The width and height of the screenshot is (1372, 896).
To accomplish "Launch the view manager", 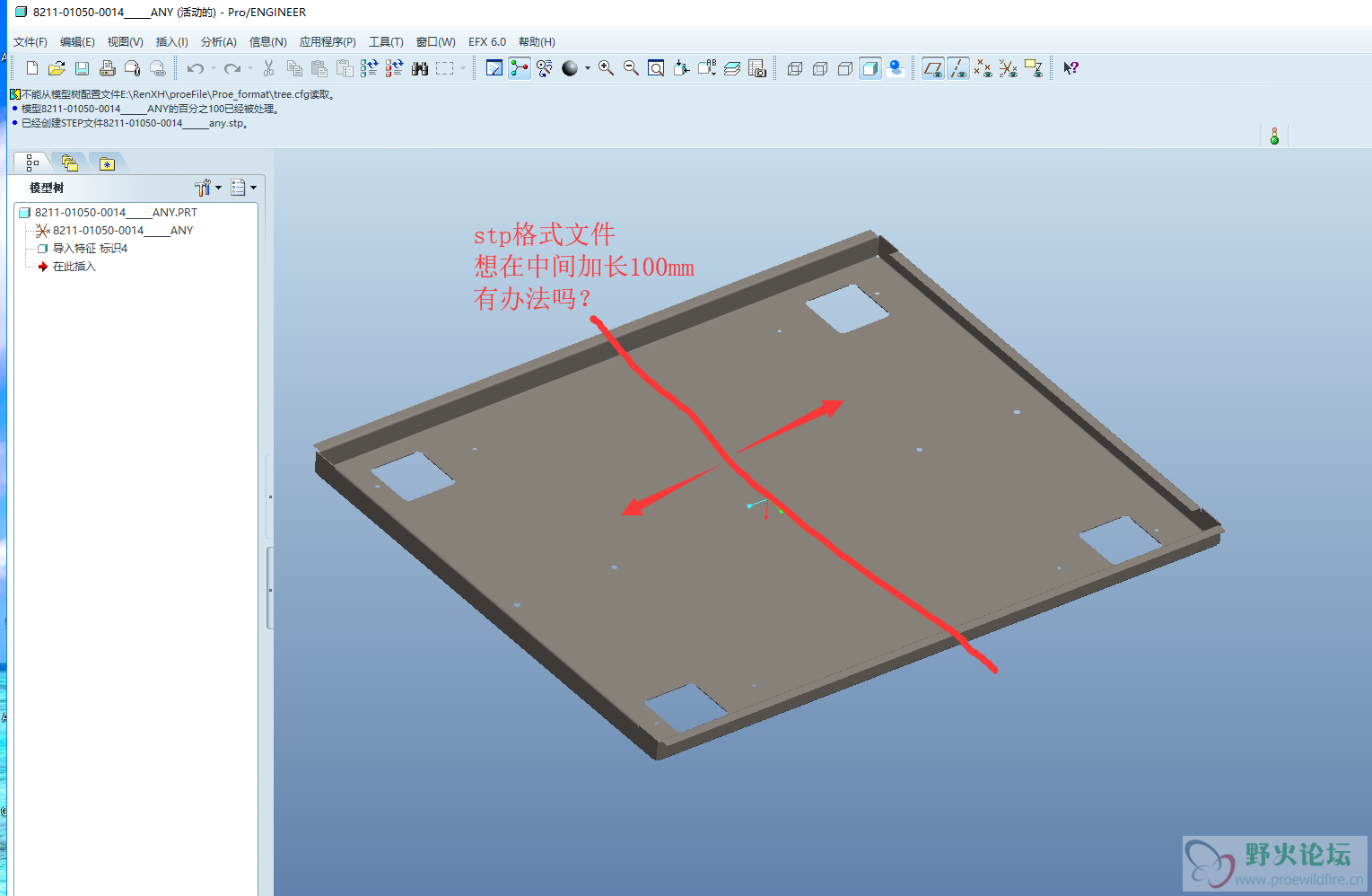I will click(757, 68).
